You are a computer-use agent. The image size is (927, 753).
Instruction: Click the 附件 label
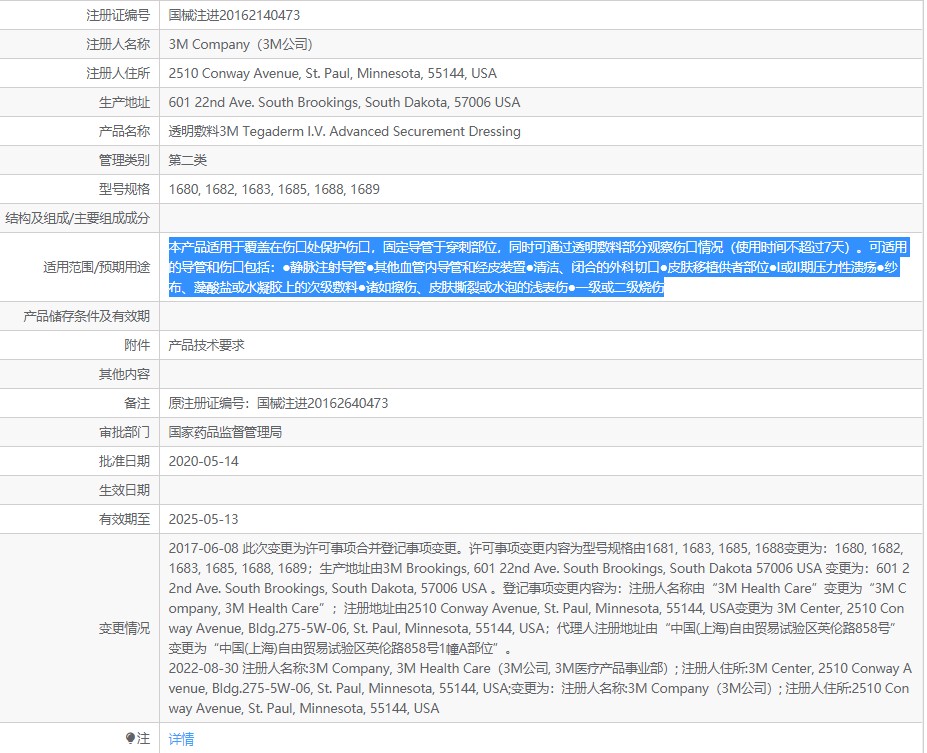137,345
